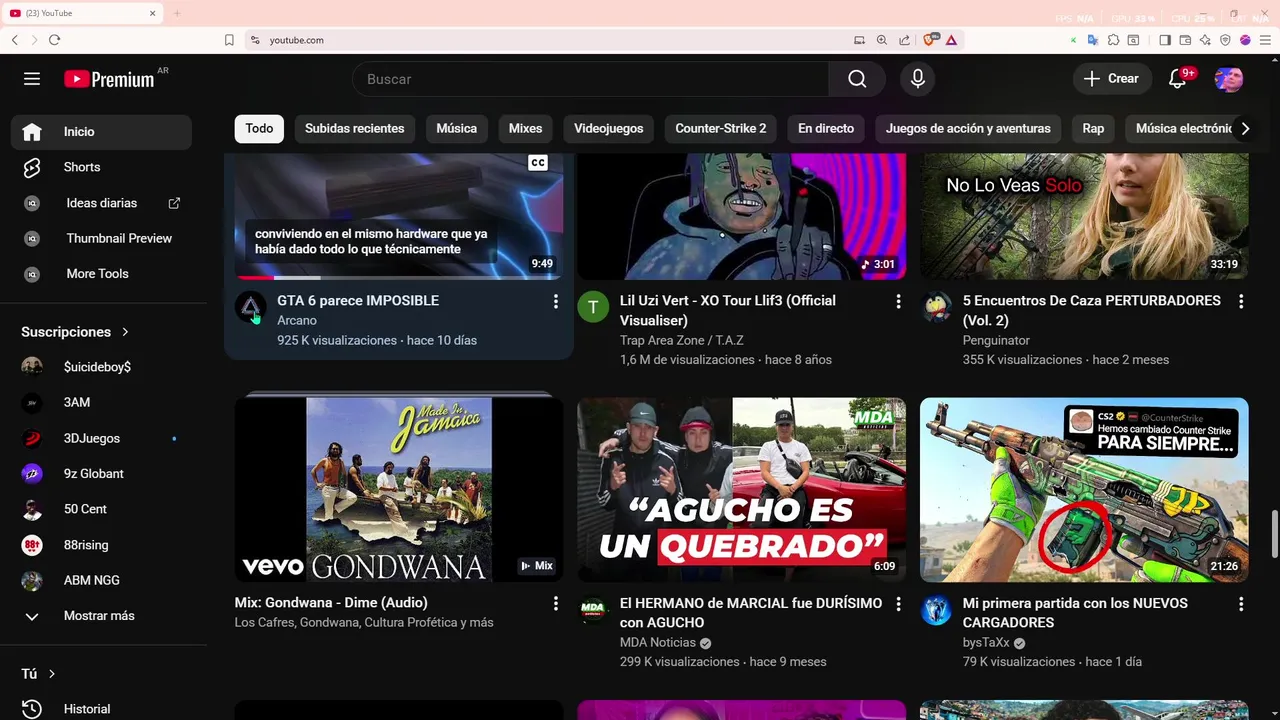The height and width of the screenshot is (720, 1280).
Task: Select Juegos de acción y aventuras chip
Action: (x=968, y=128)
